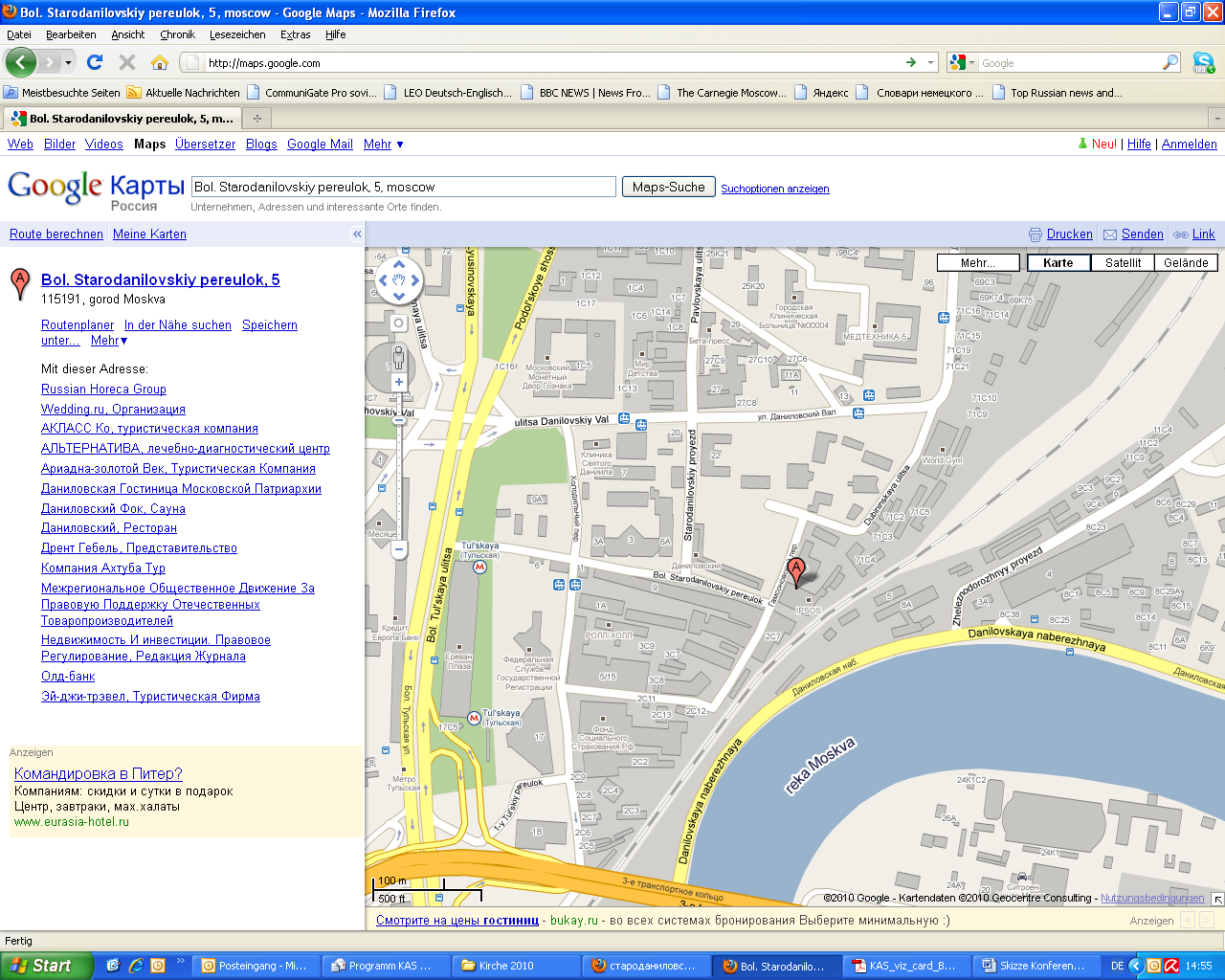Click Suchoptionen anzeigen link
The width and height of the screenshot is (1225, 980).
click(x=775, y=189)
